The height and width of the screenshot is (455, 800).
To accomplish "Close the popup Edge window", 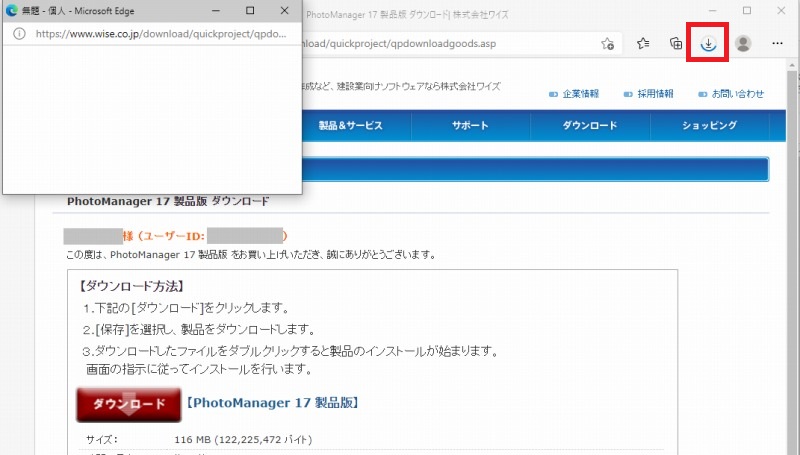I will [x=285, y=10].
